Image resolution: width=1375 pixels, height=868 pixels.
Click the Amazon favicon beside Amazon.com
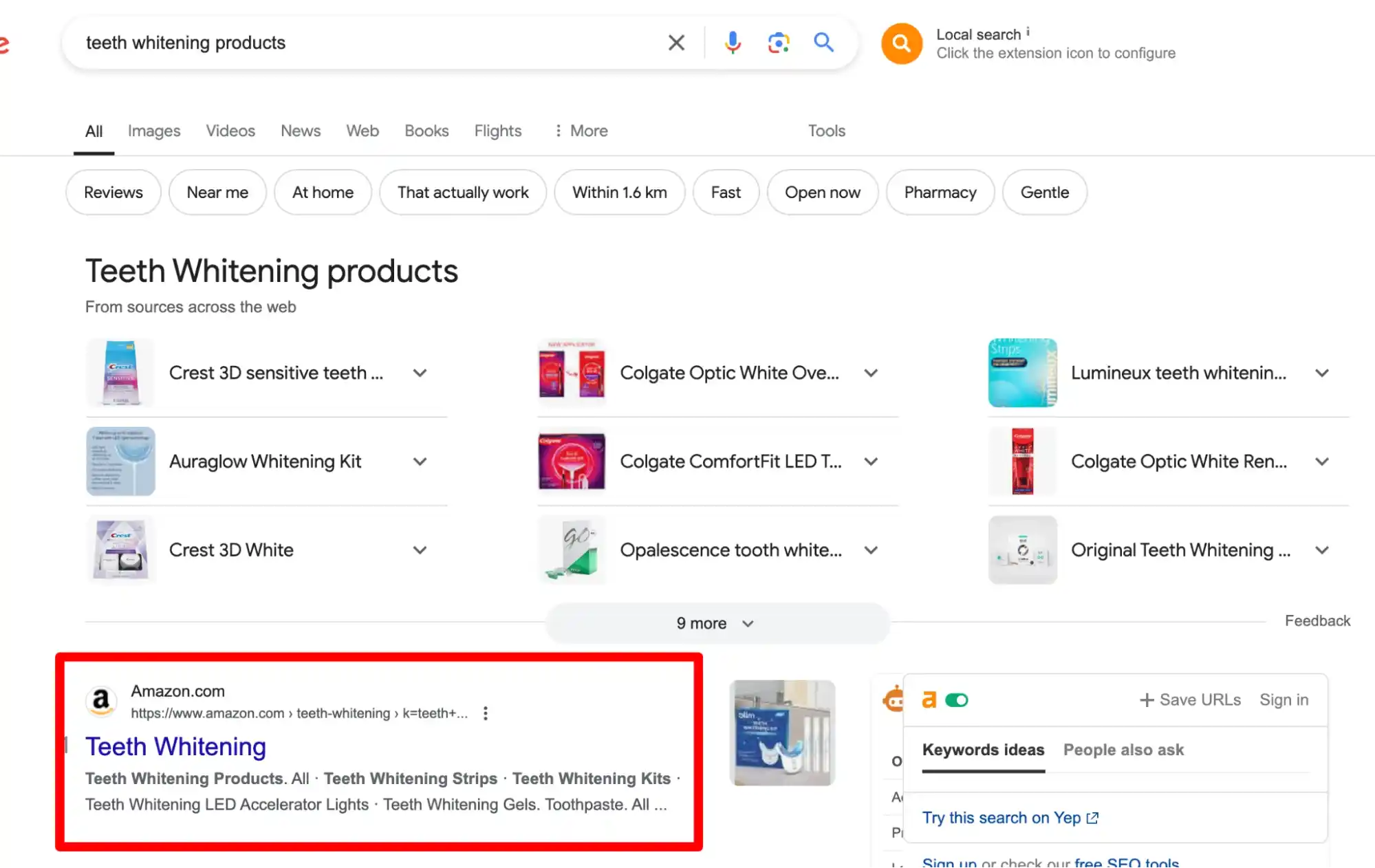101,701
